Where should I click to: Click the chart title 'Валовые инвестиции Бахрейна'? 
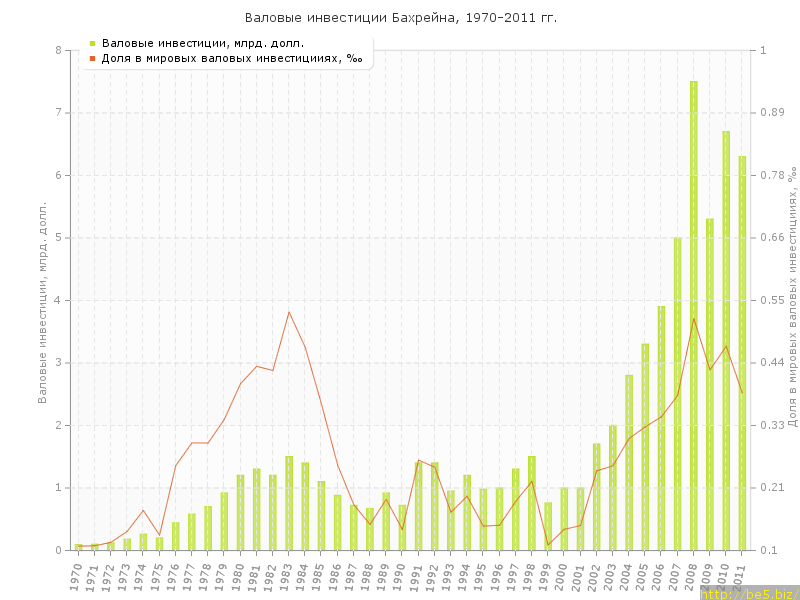pos(401,18)
